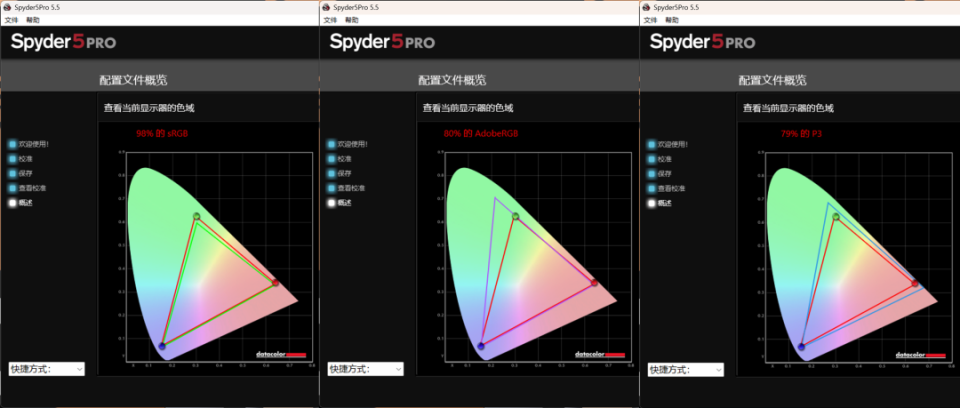960x408 pixels.
Task: Click Spyder5PRO logo in sRGB window
Action: coord(63,42)
